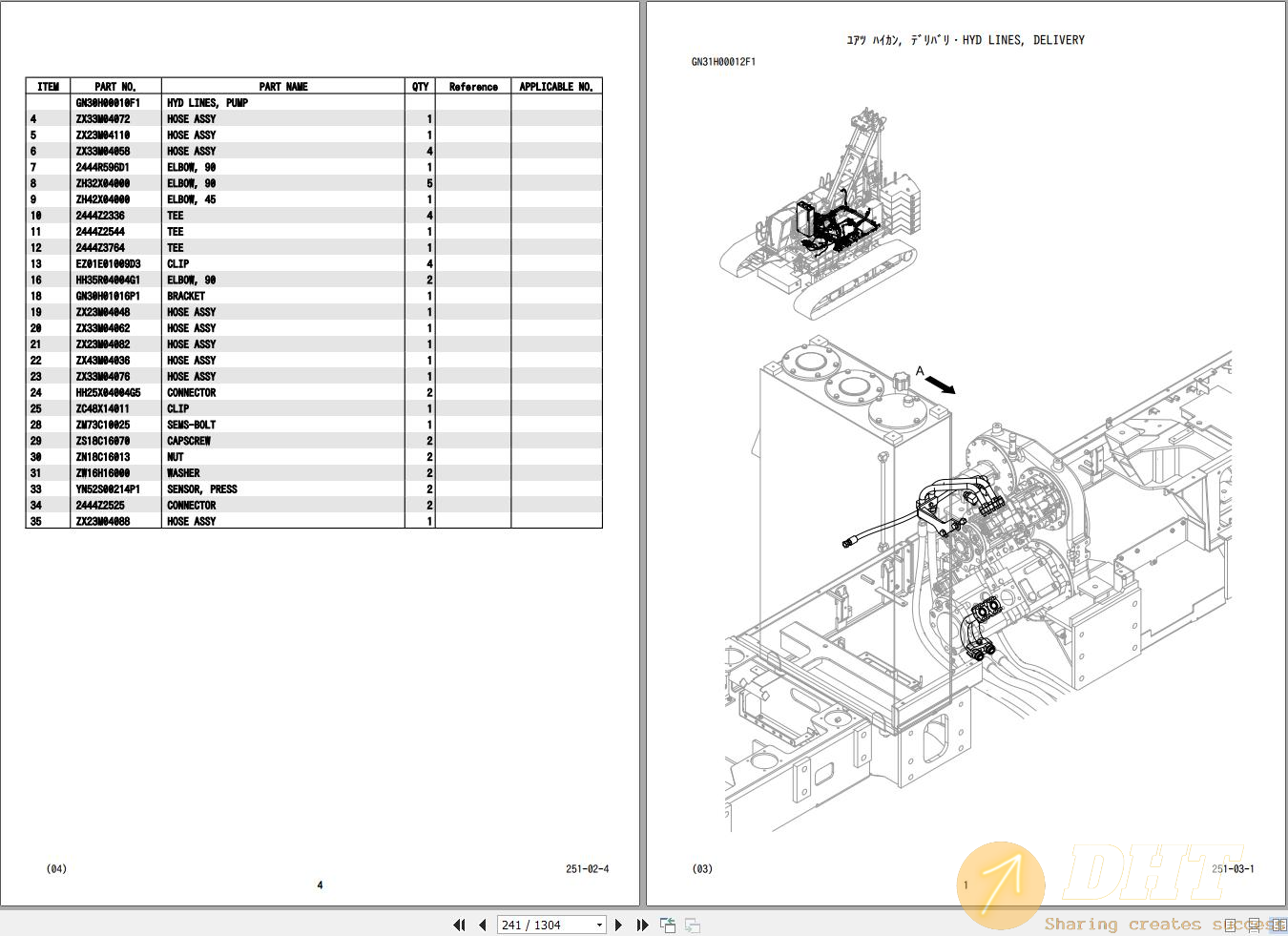Image resolution: width=1288 pixels, height=936 pixels.
Task: Click the QTY column header
Action: point(421,87)
